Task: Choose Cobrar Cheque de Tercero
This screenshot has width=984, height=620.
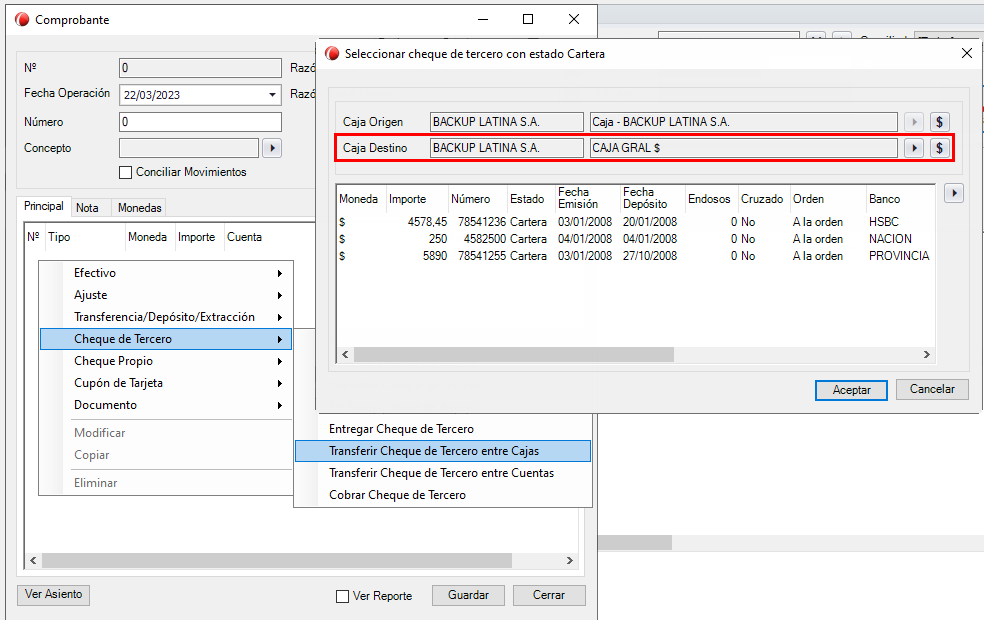Action: tap(443, 495)
